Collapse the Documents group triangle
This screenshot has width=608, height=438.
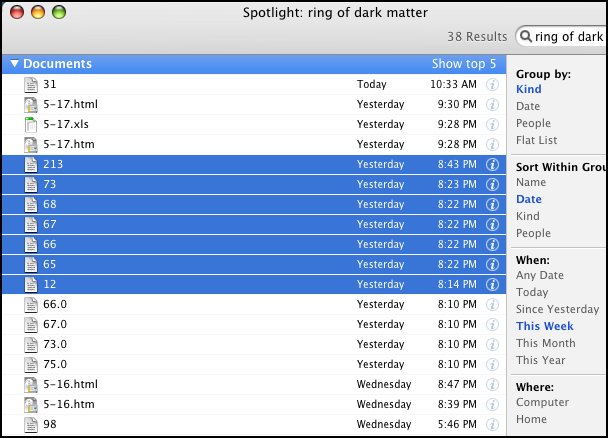point(14,63)
